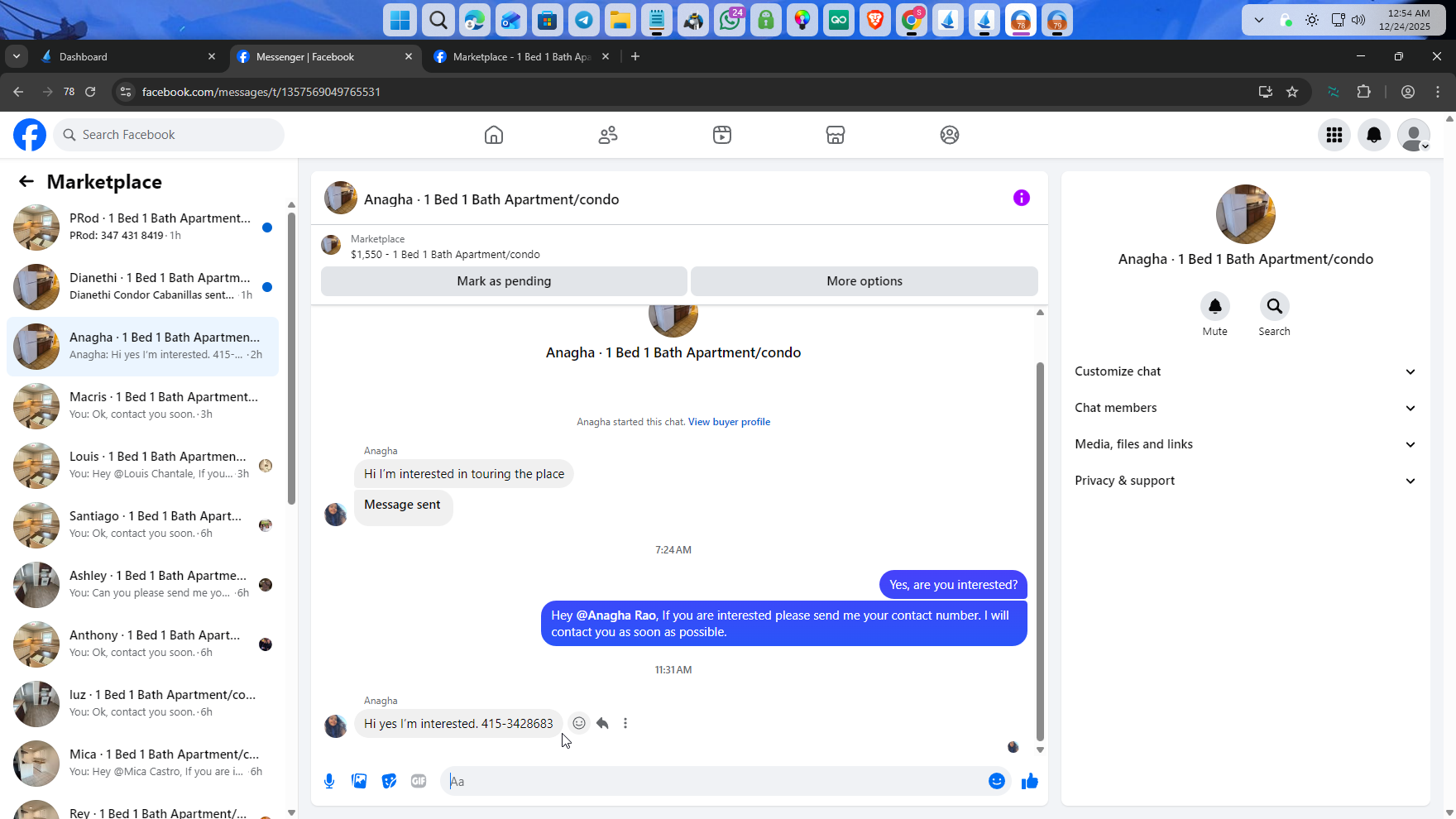
Task: Choose a GIF from GIF icon
Action: [419, 781]
